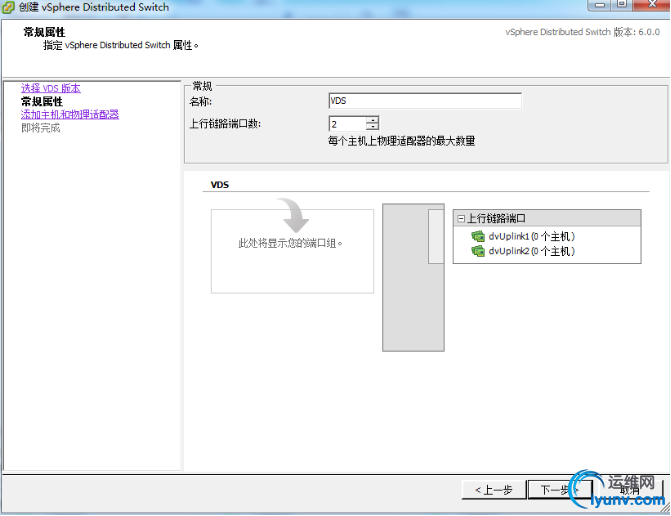Go to 添加主机和物理适配器 step
This screenshot has width=671, height=516.
(70, 114)
